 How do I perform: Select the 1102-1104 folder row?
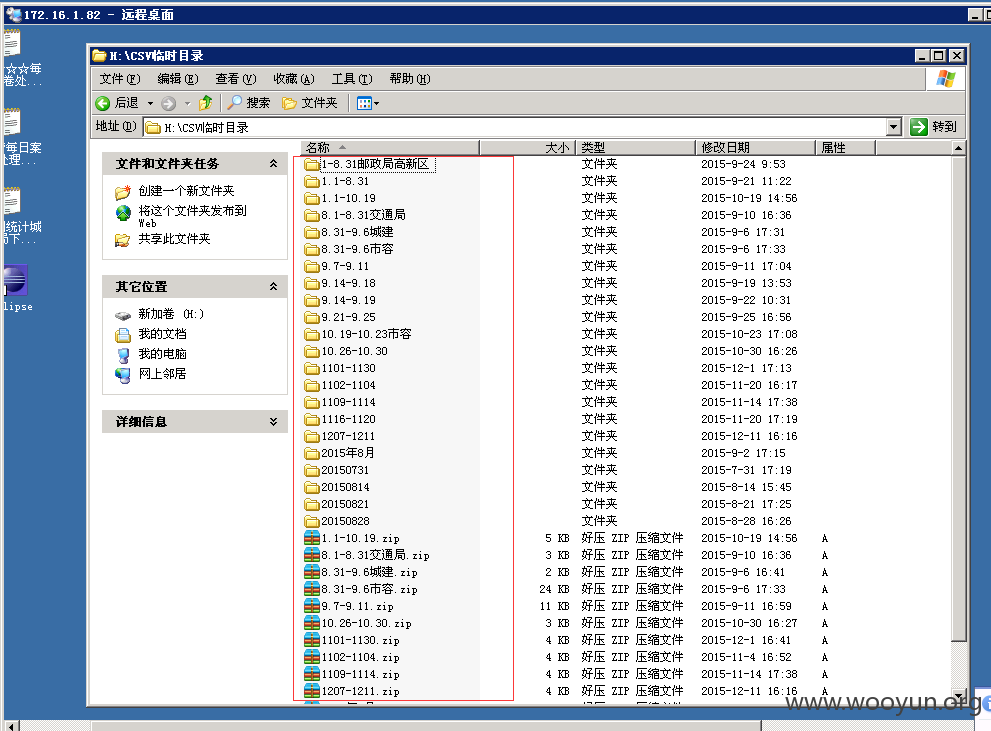348,385
